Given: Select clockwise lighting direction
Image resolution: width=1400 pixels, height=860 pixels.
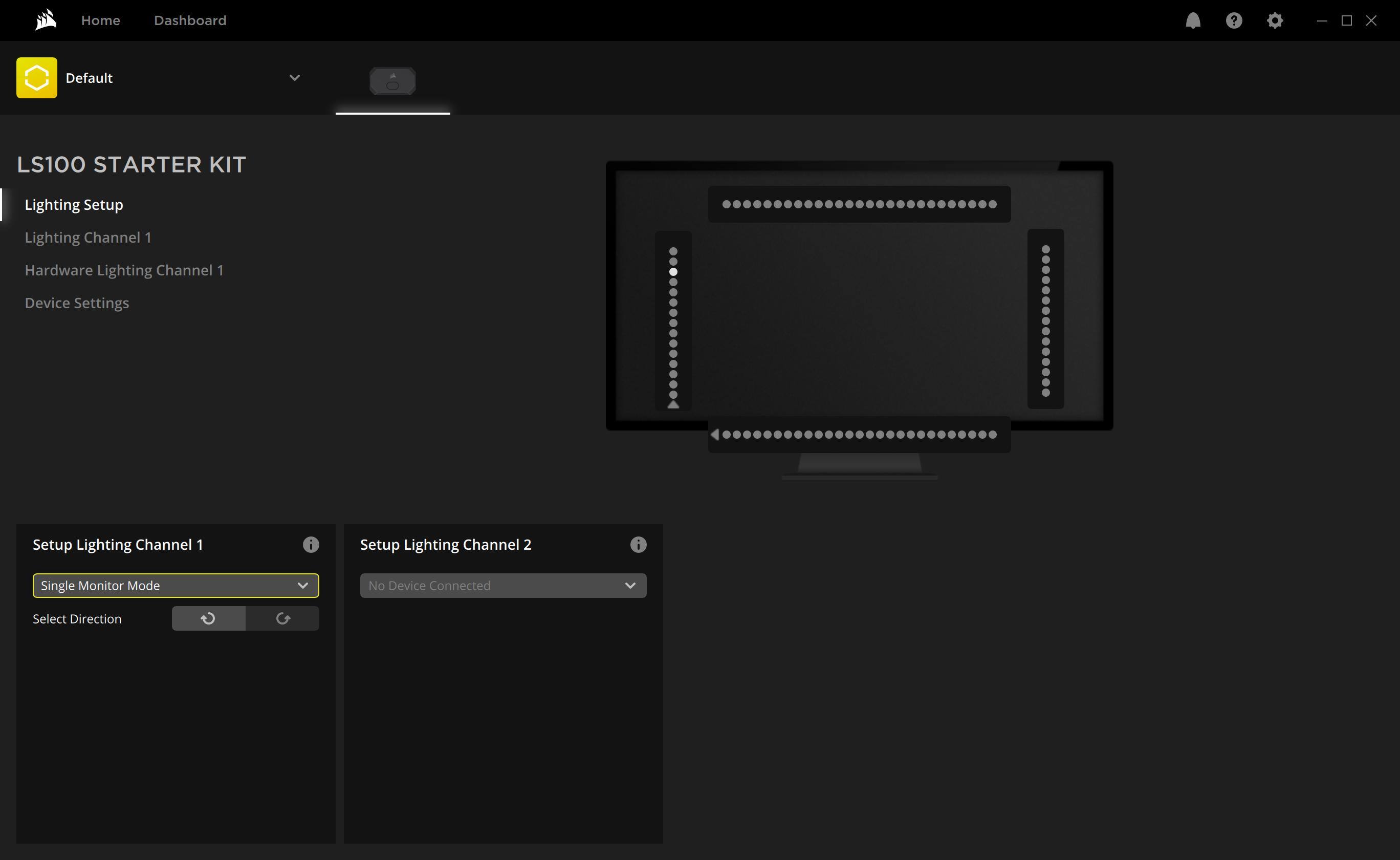Looking at the screenshot, I should tap(282, 618).
